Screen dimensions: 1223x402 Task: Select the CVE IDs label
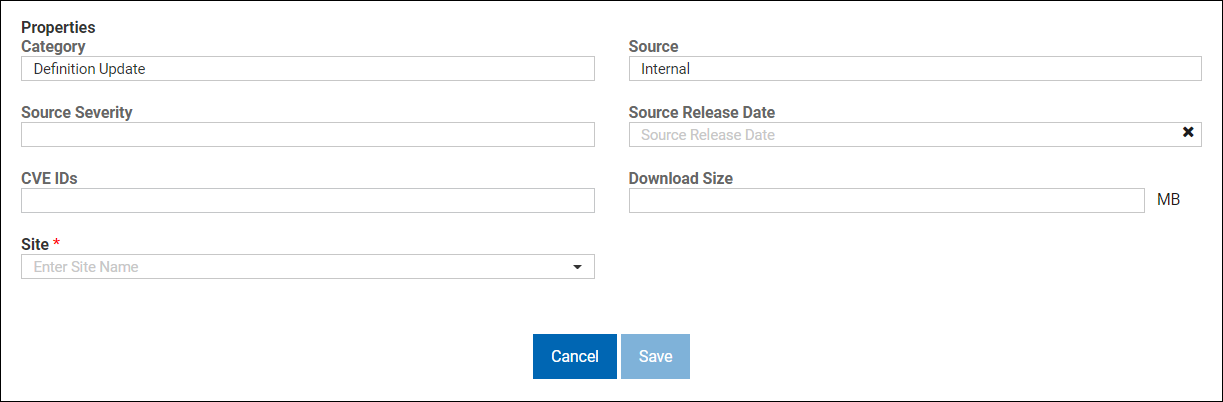coord(49,178)
